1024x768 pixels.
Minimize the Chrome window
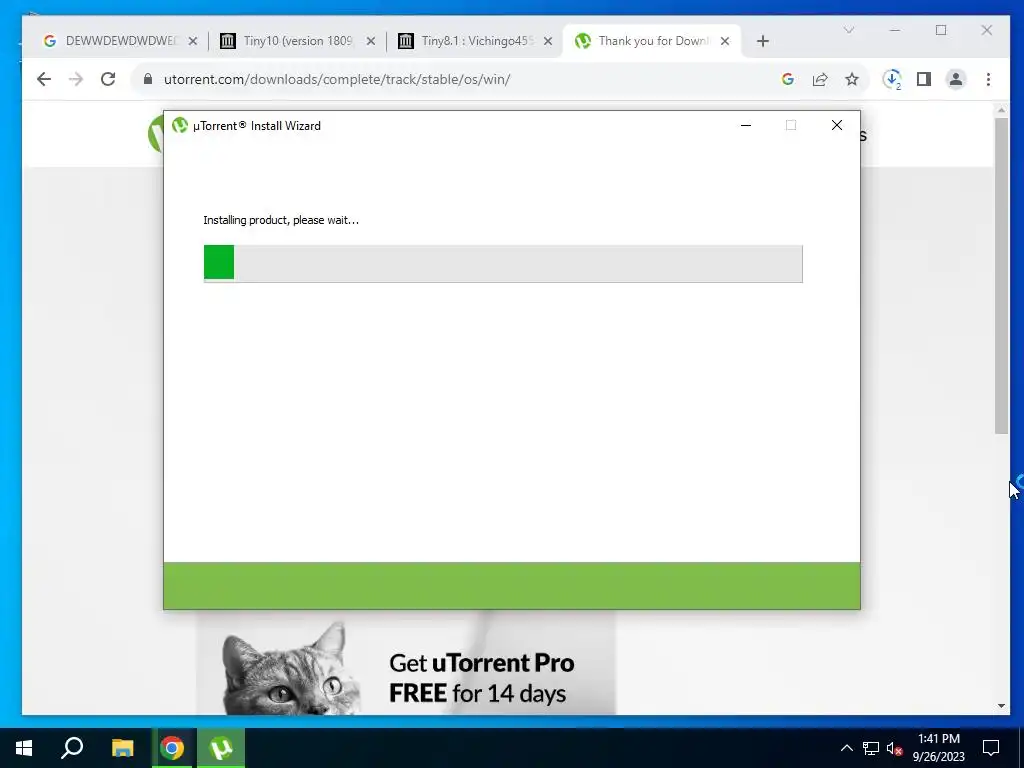[895, 30]
